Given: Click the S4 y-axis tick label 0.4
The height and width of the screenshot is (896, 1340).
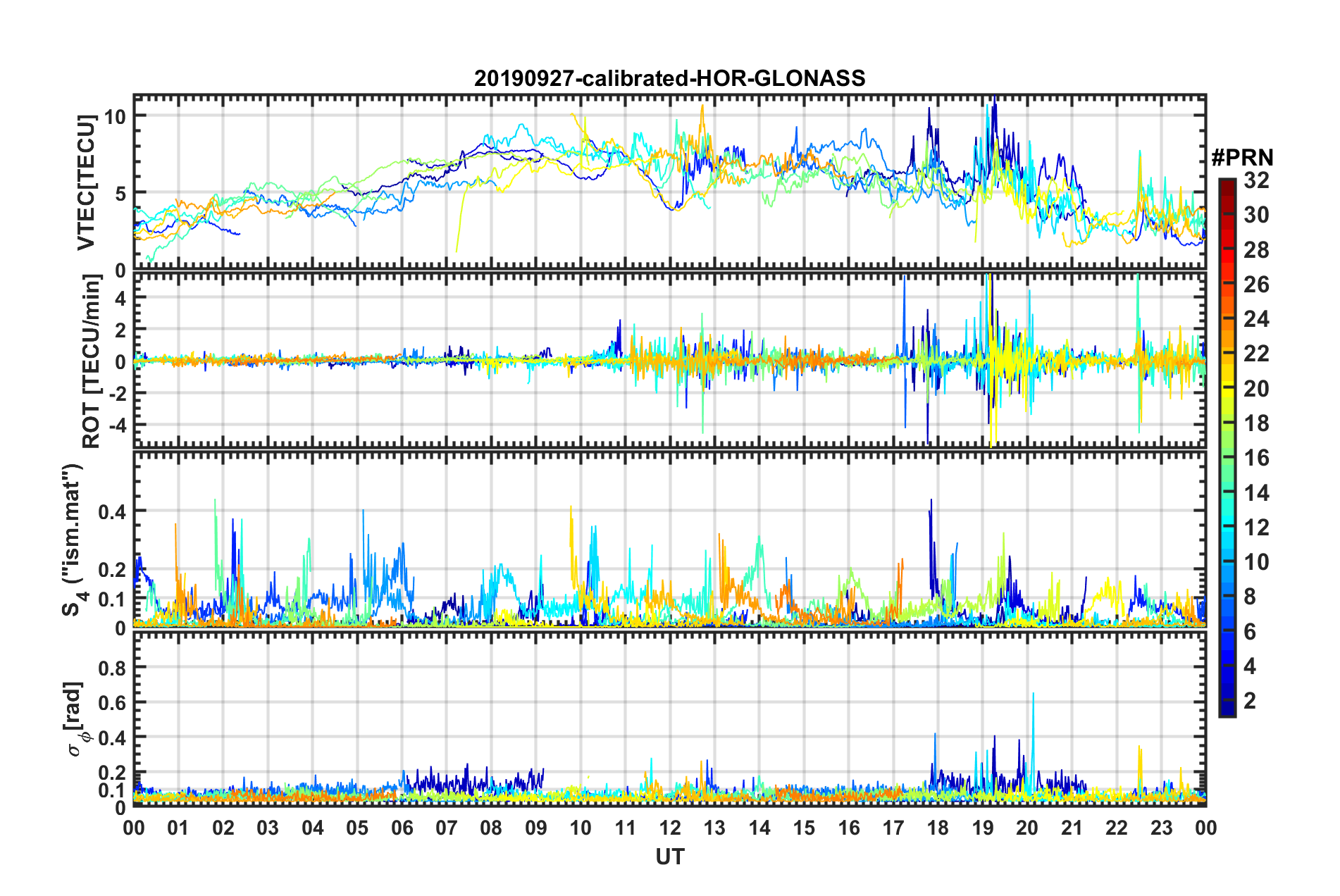Looking at the screenshot, I should coord(112,511).
